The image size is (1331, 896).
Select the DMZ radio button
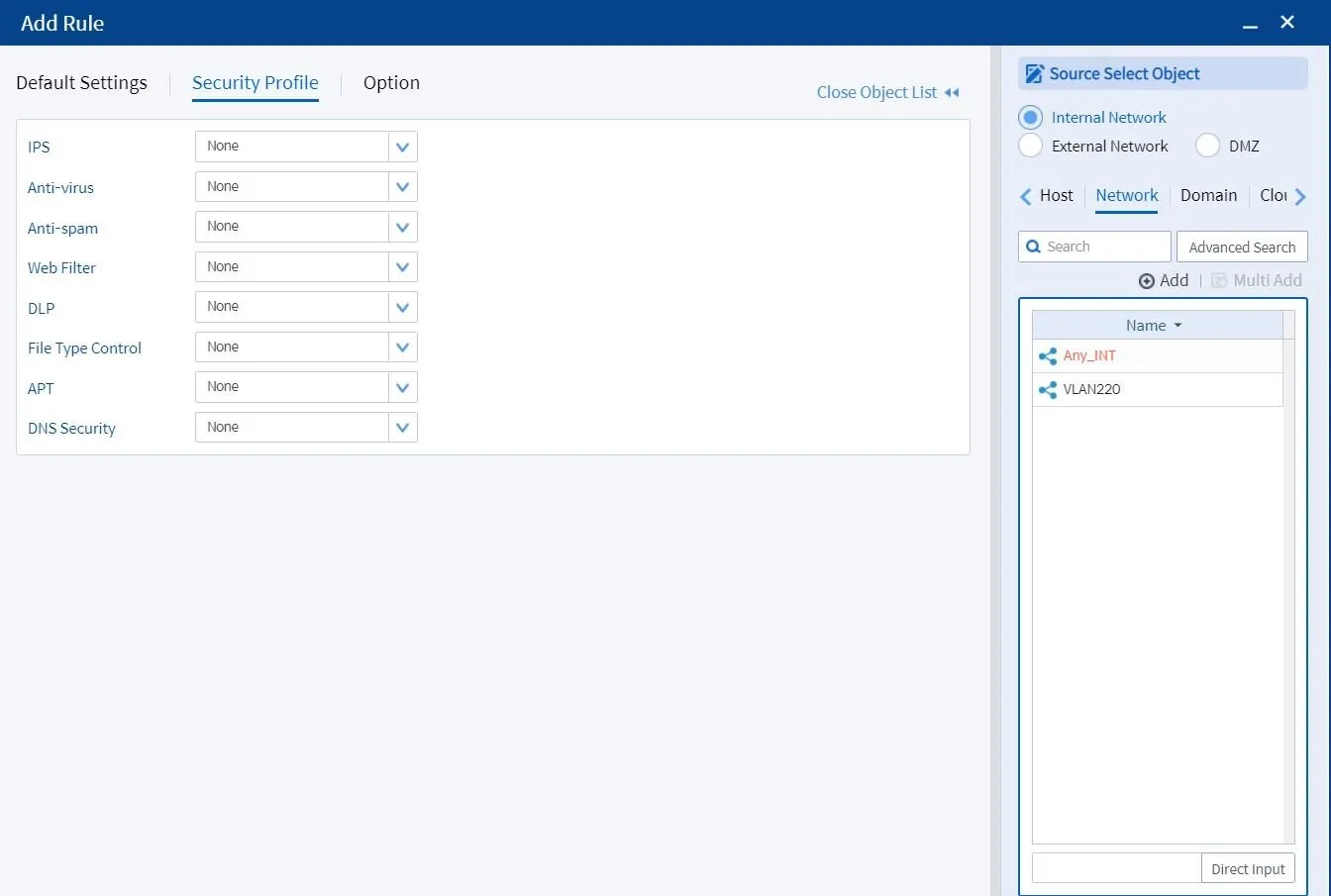pos(1207,146)
